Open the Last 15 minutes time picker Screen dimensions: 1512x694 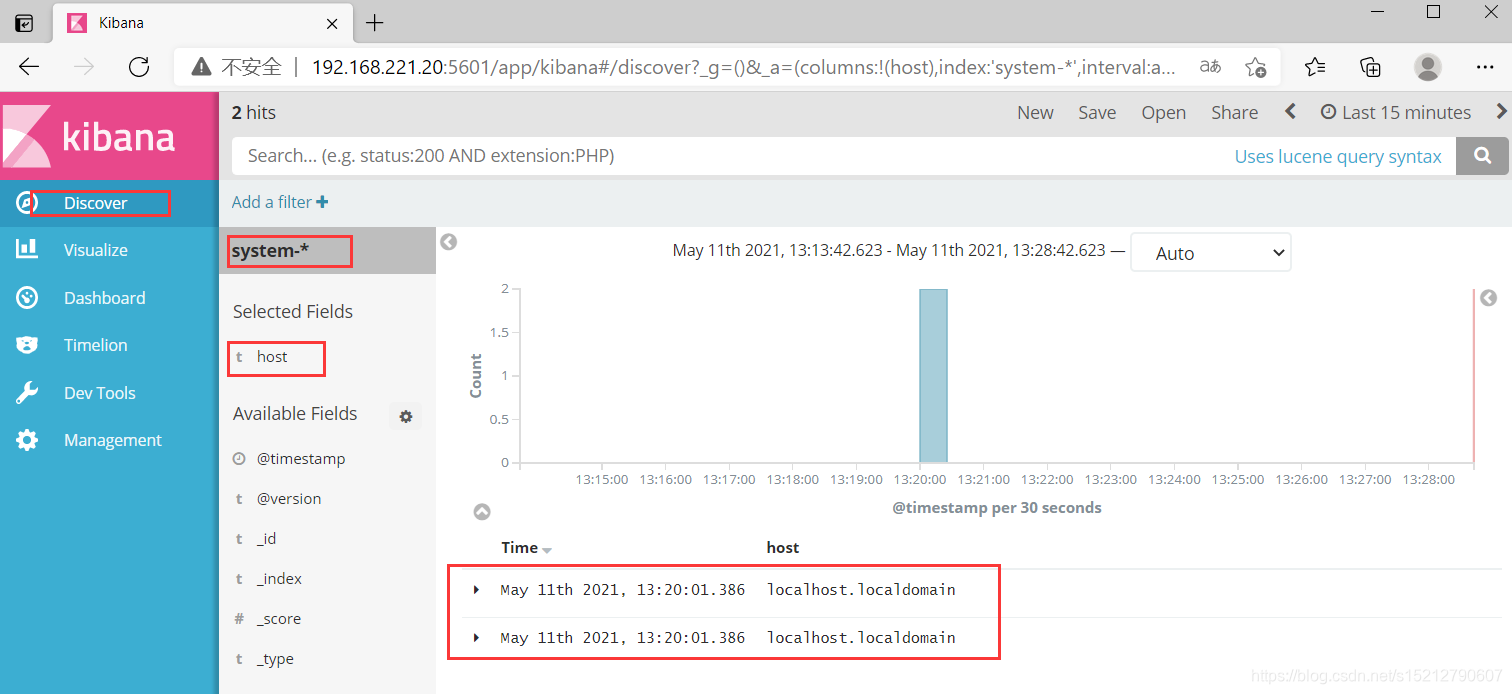pos(1396,112)
